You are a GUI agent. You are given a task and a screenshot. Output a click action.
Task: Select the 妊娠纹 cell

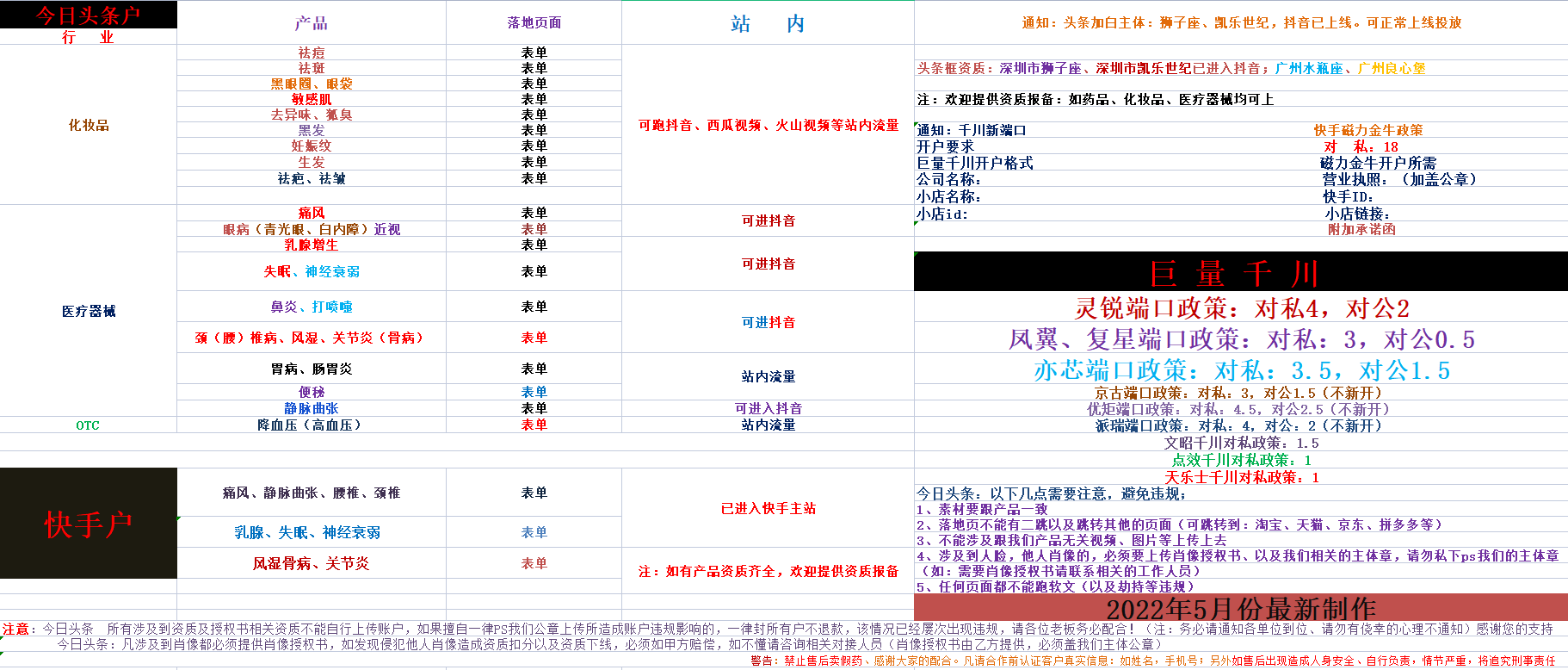[312, 146]
